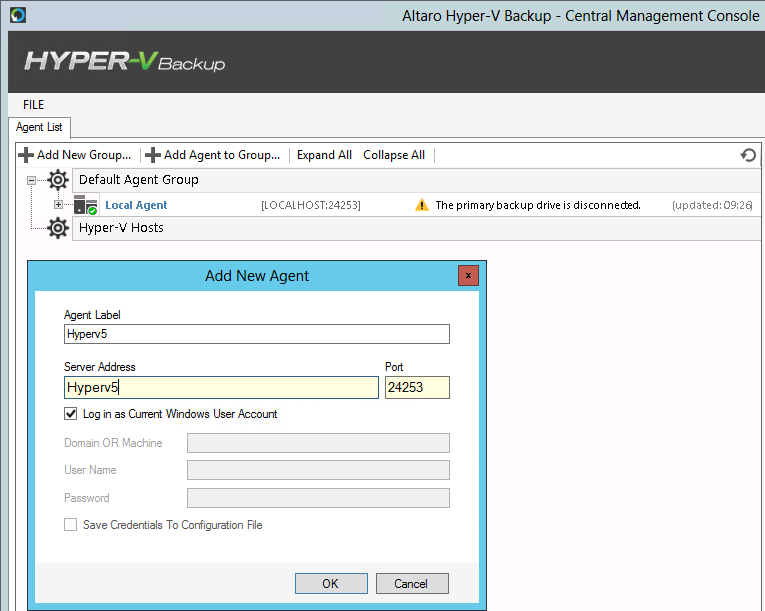Click the refresh icon in Agent List toolbar

[748, 155]
